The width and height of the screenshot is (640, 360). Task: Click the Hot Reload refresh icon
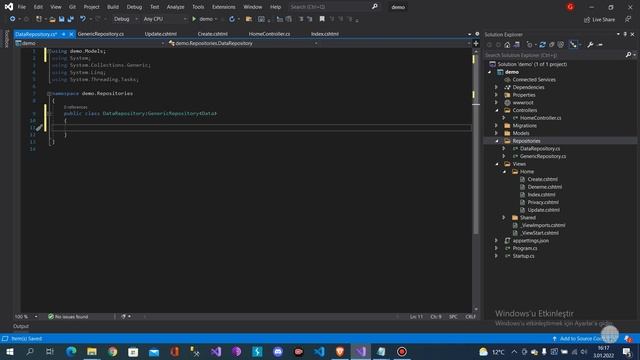(x=232, y=19)
